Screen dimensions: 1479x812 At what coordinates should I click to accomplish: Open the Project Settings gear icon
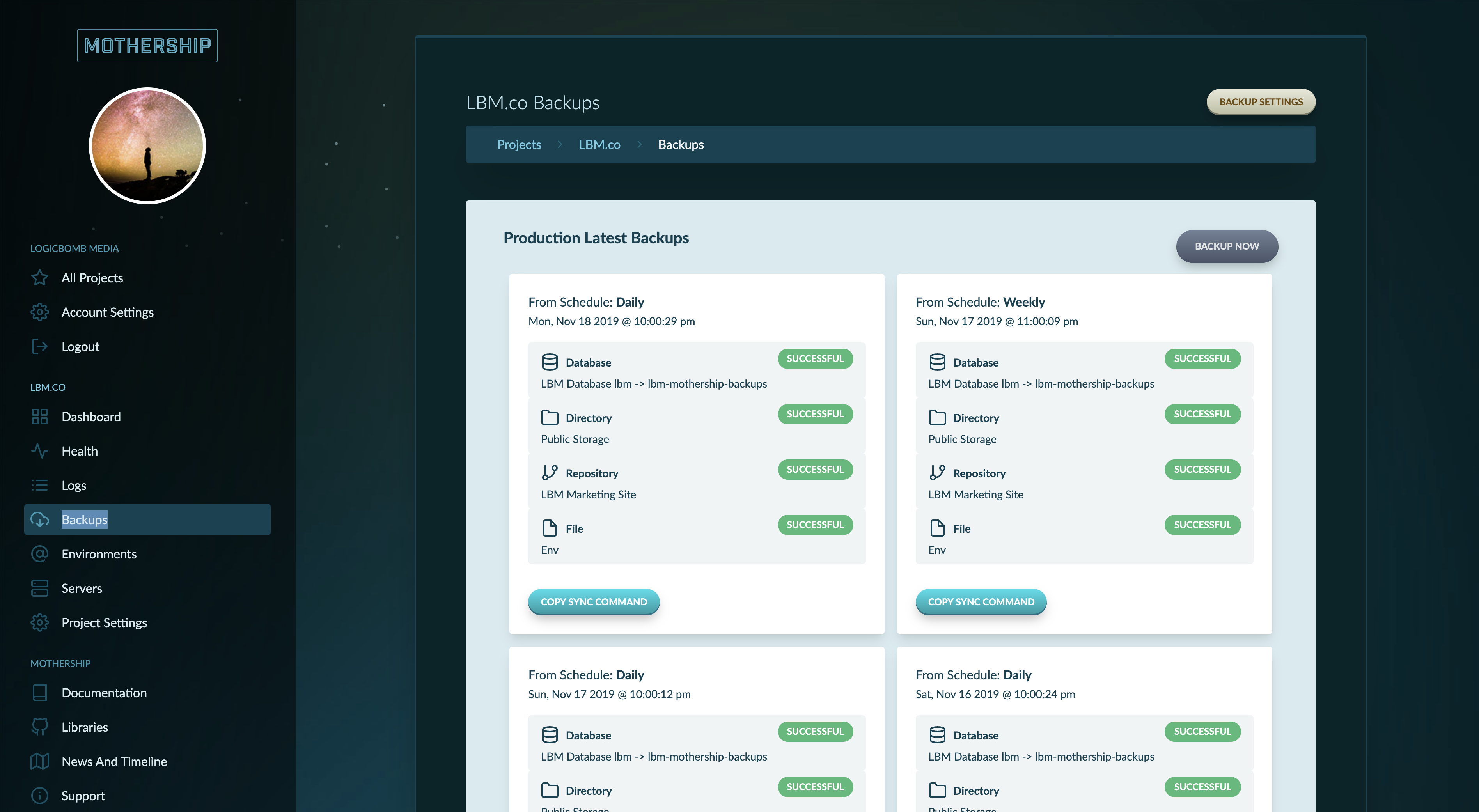(39, 622)
